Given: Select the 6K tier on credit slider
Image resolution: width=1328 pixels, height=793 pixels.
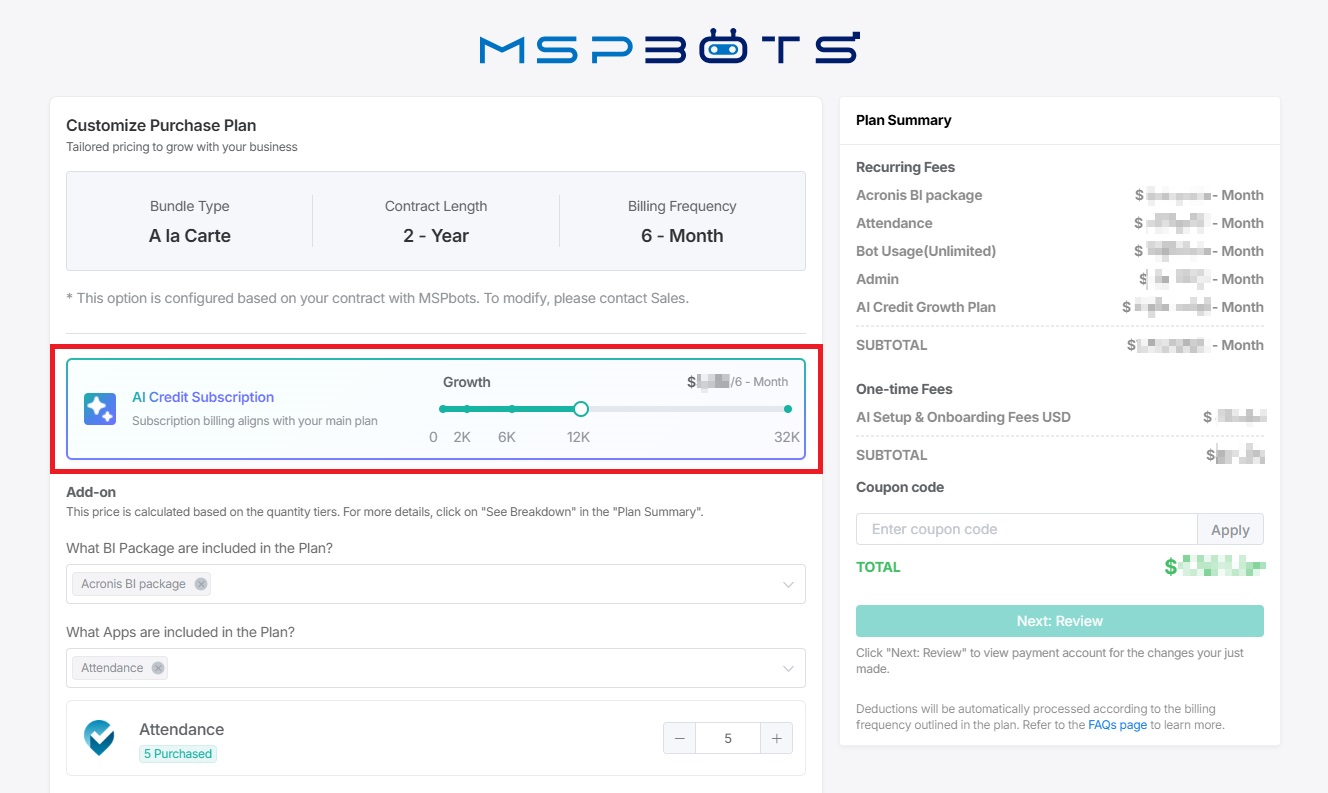Looking at the screenshot, I should click(x=512, y=409).
